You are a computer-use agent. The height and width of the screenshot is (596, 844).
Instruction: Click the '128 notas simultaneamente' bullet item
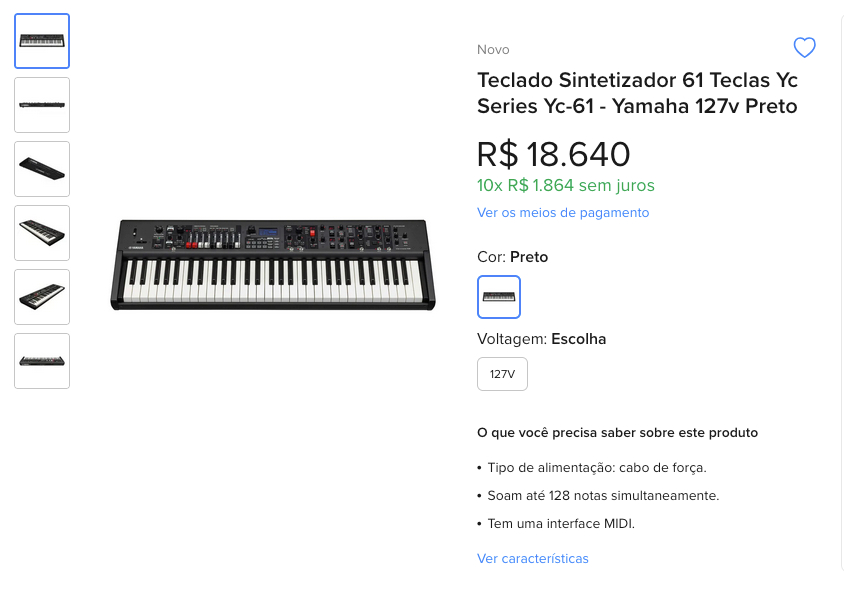[603, 495]
